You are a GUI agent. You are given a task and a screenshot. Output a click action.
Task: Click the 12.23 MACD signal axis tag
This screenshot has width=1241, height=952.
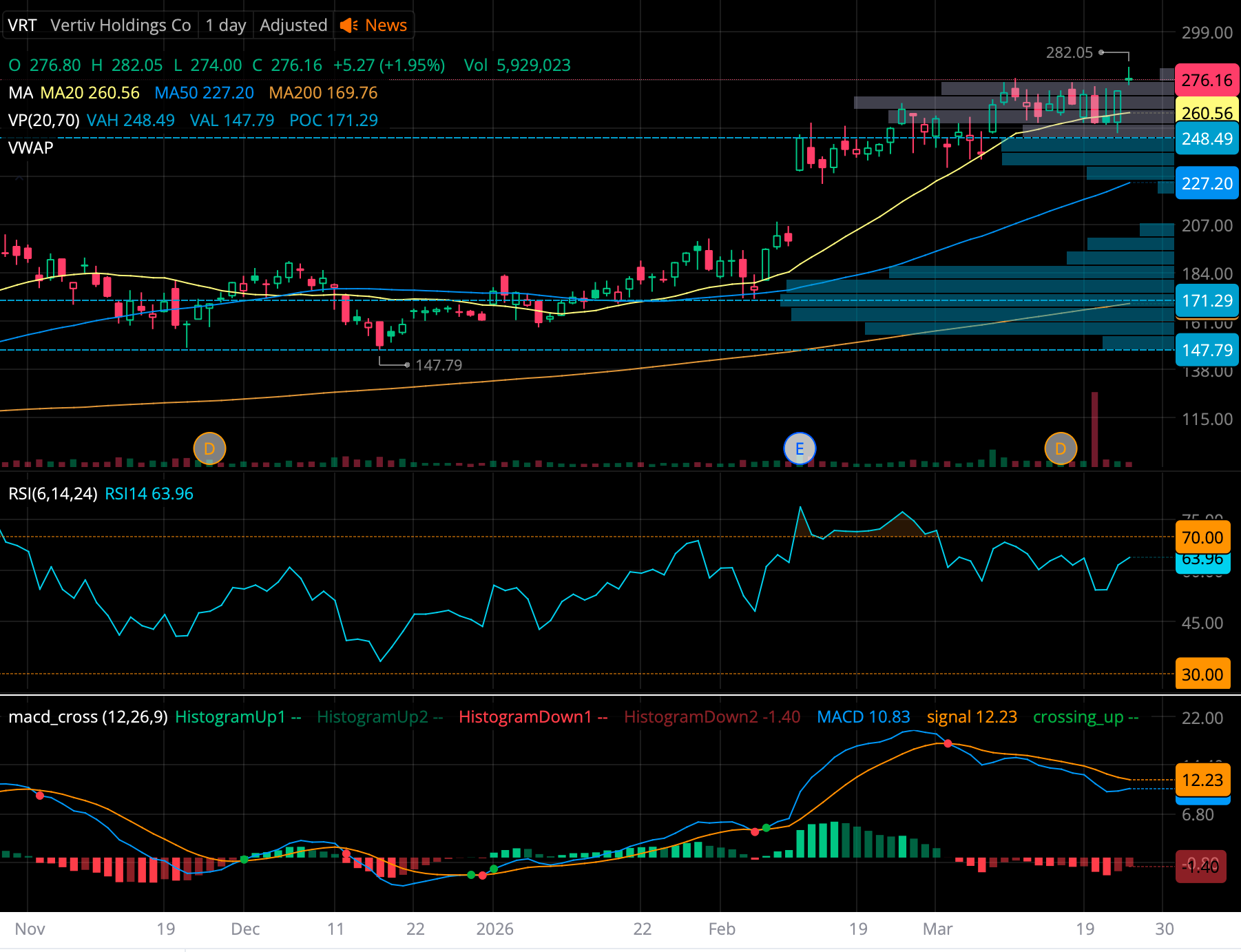coord(1202,780)
